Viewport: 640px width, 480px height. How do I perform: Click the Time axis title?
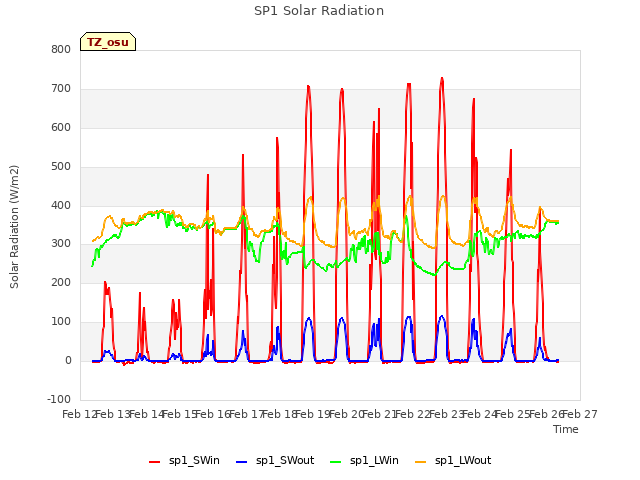click(x=566, y=429)
